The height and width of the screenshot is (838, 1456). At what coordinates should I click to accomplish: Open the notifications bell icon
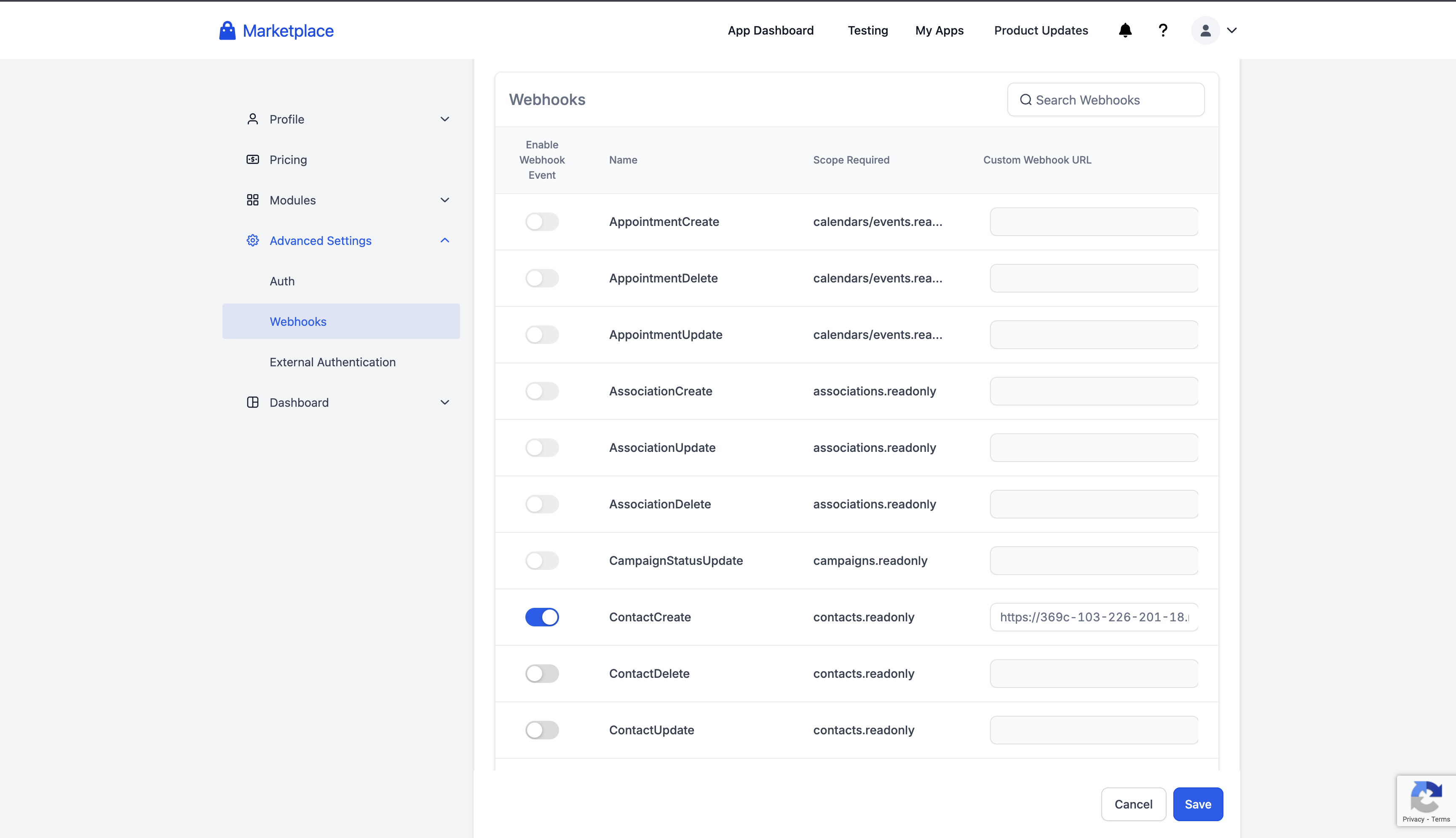tap(1125, 30)
